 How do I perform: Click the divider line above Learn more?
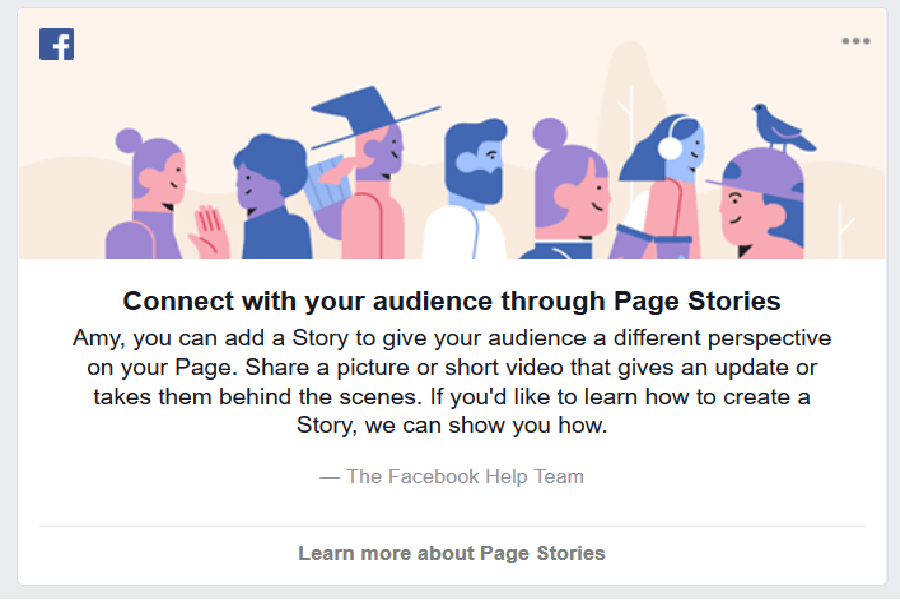click(452, 526)
